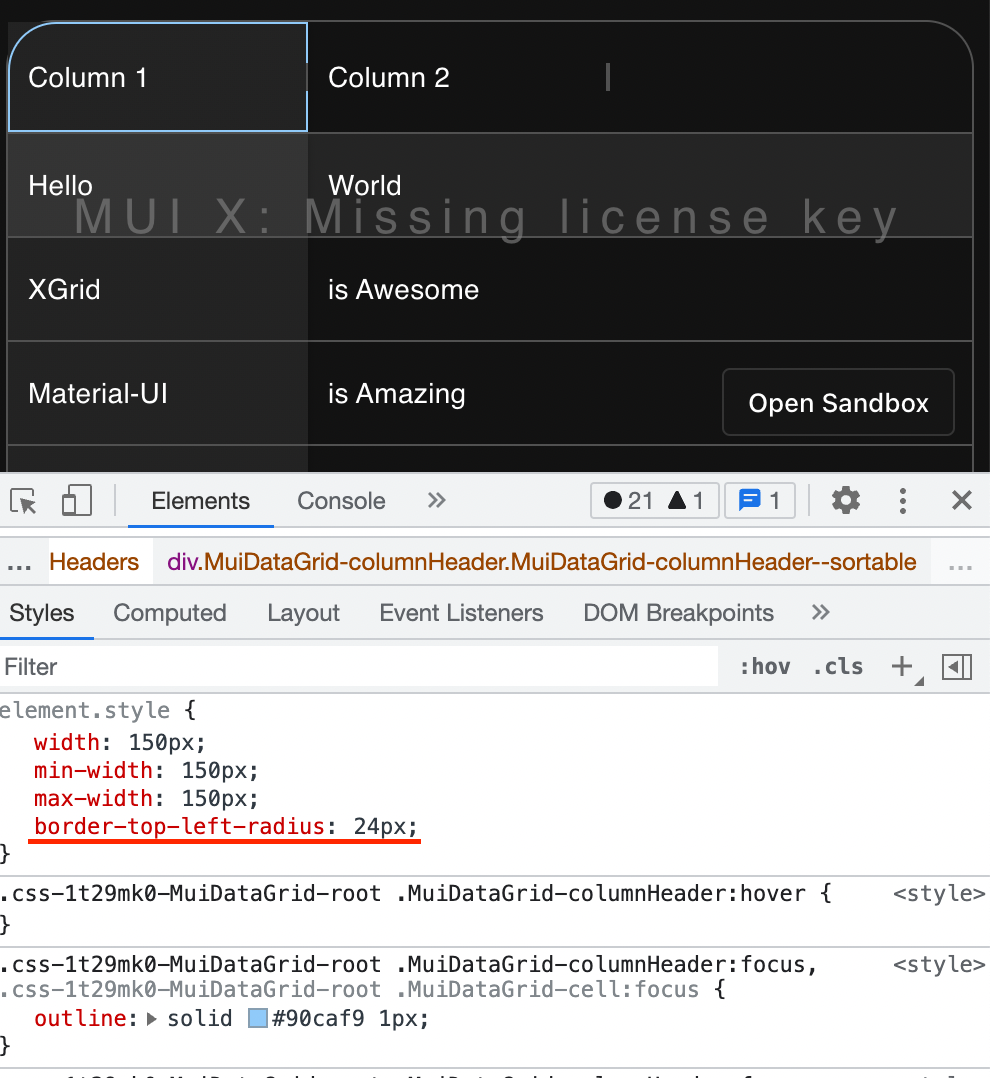Open the three-dot customize DevTools menu
Screen dimensions: 990x1078
click(902, 500)
